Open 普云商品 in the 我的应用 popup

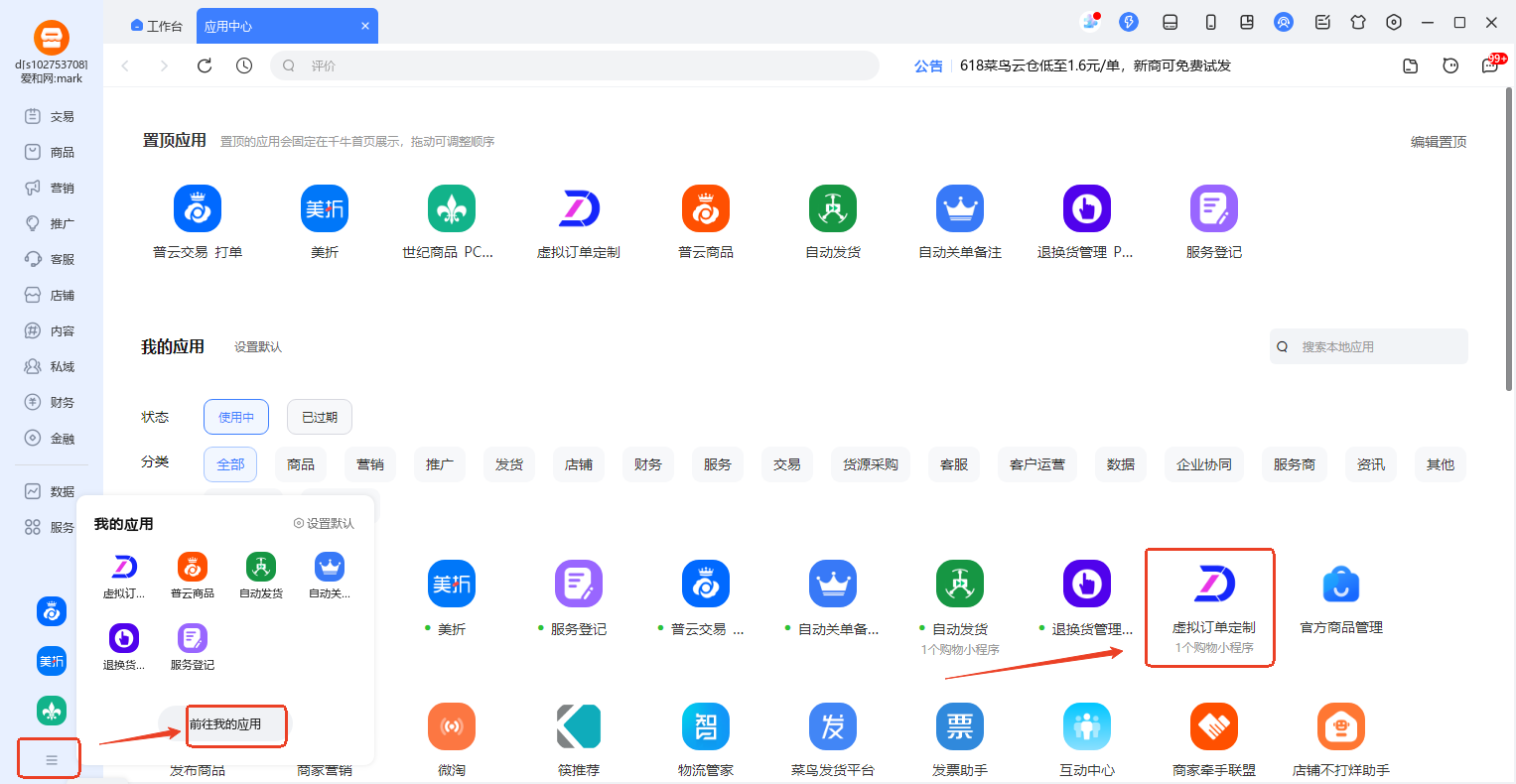[193, 567]
